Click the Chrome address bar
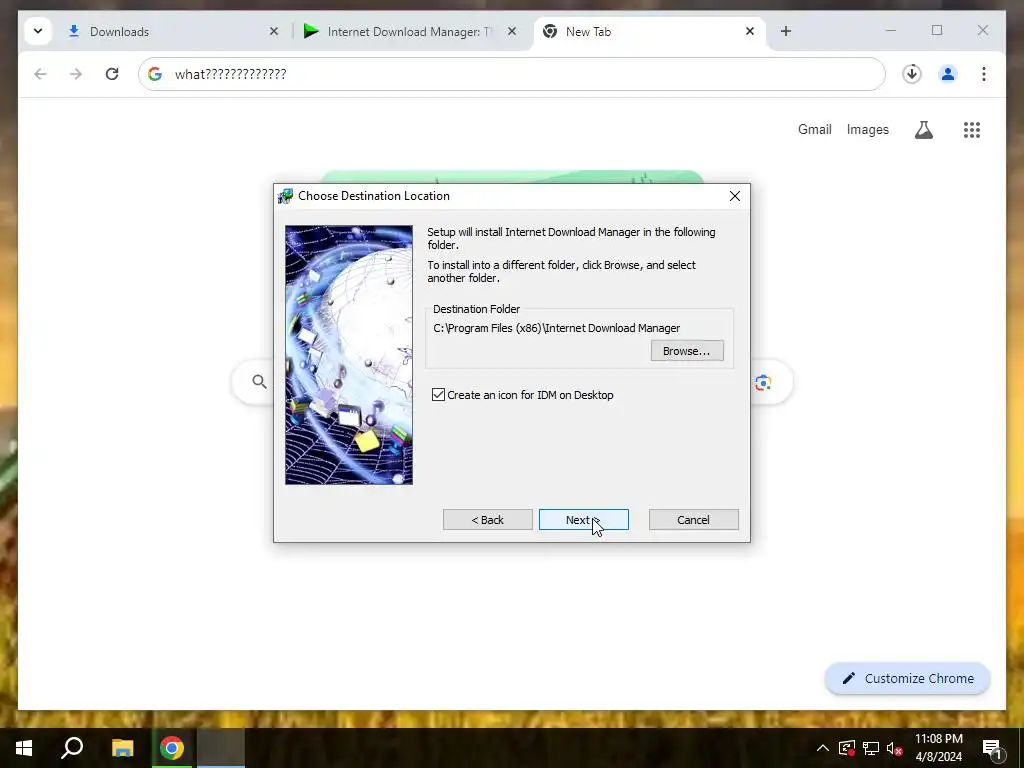Viewport: 1024px width, 768px height. tap(511, 74)
